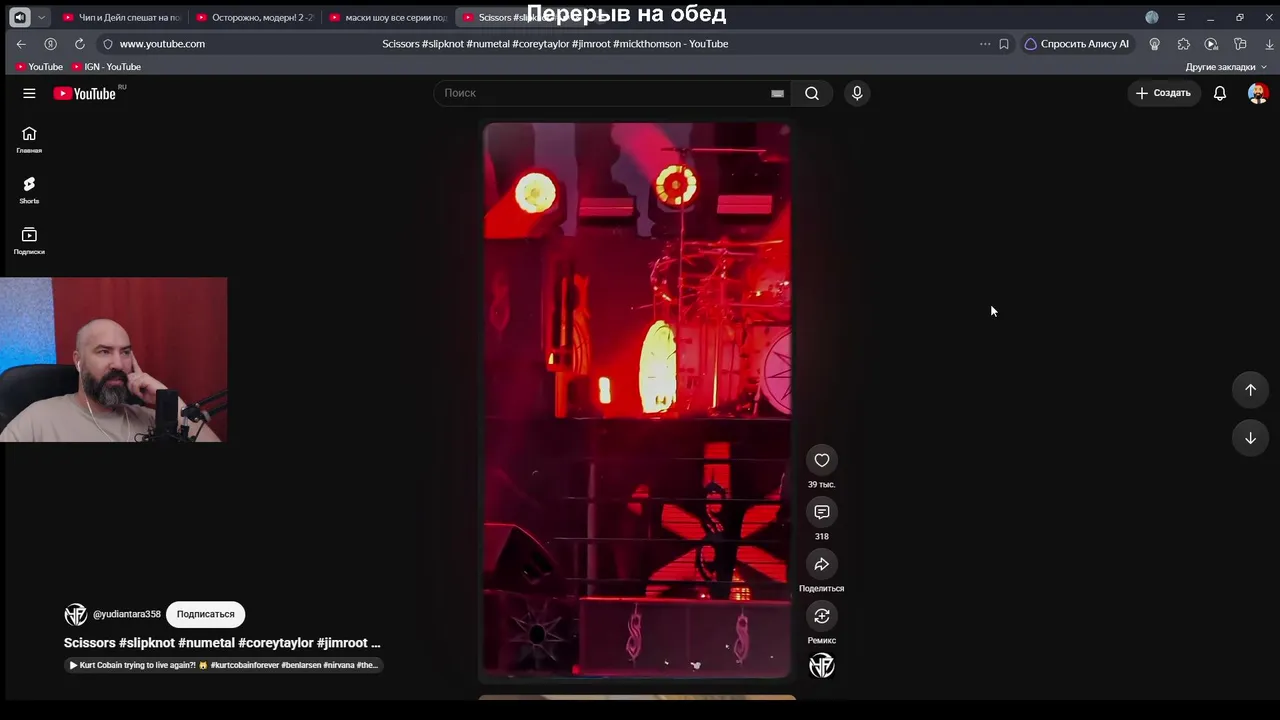Open YouTube notifications bell

[x=1220, y=93]
